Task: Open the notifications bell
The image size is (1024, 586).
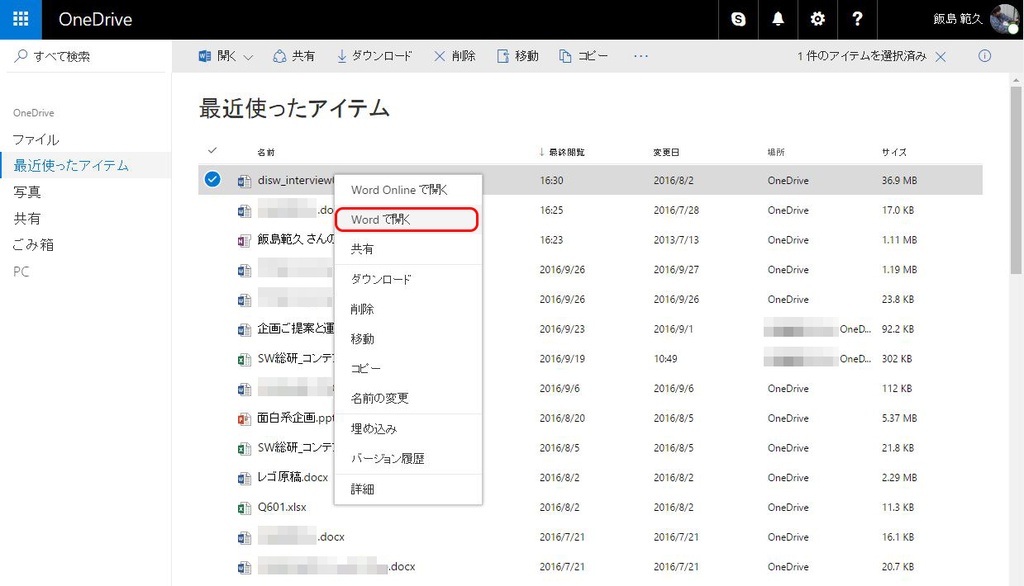Action: [x=778, y=19]
